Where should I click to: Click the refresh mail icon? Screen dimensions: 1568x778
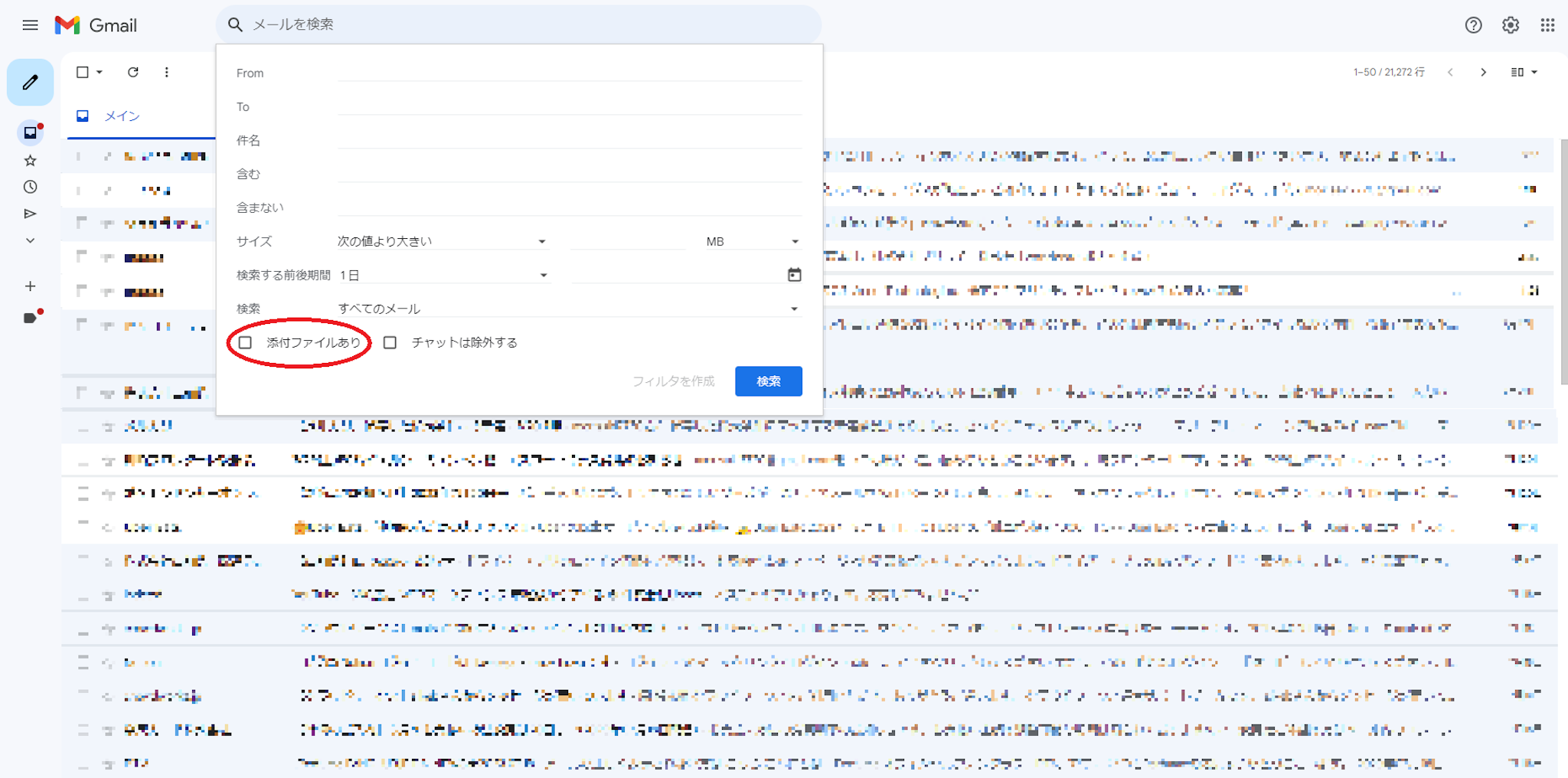(133, 72)
